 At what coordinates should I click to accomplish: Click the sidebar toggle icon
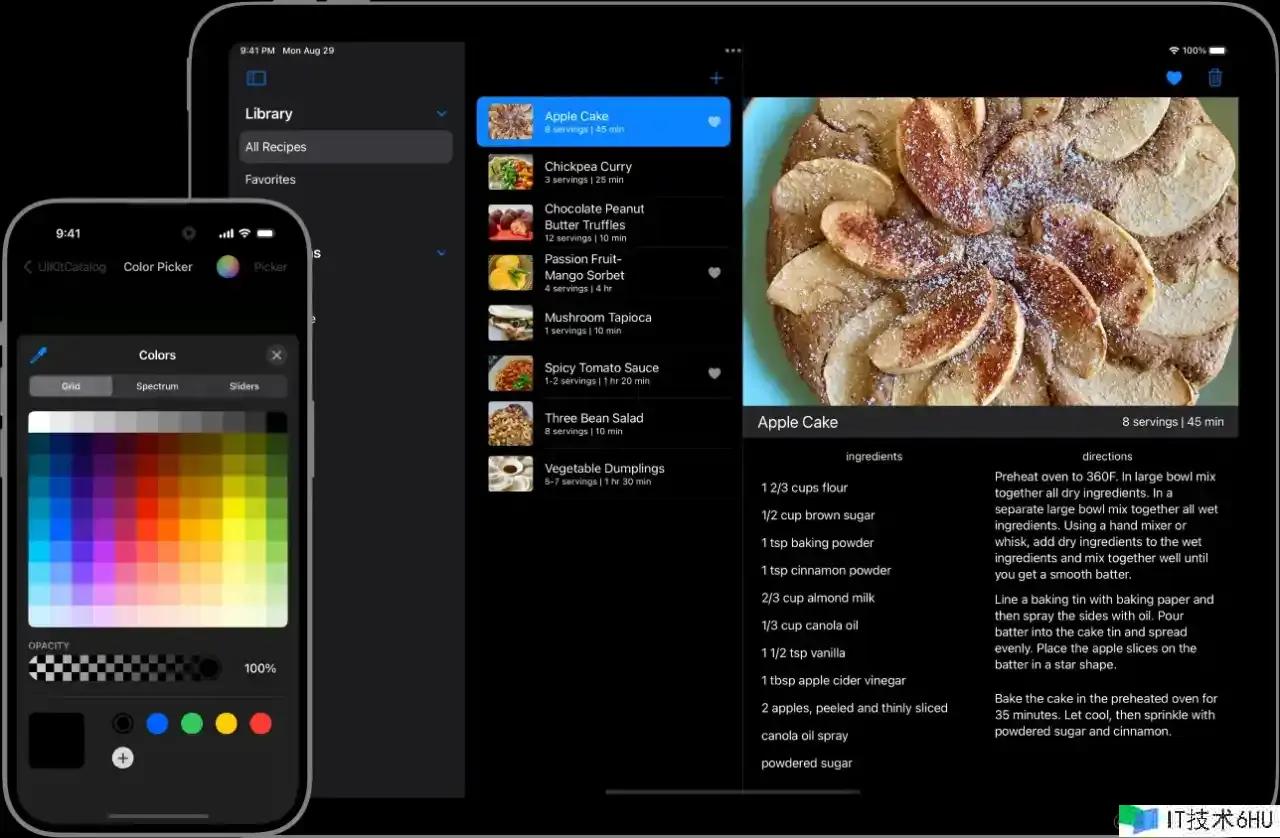(x=256, y=78)
